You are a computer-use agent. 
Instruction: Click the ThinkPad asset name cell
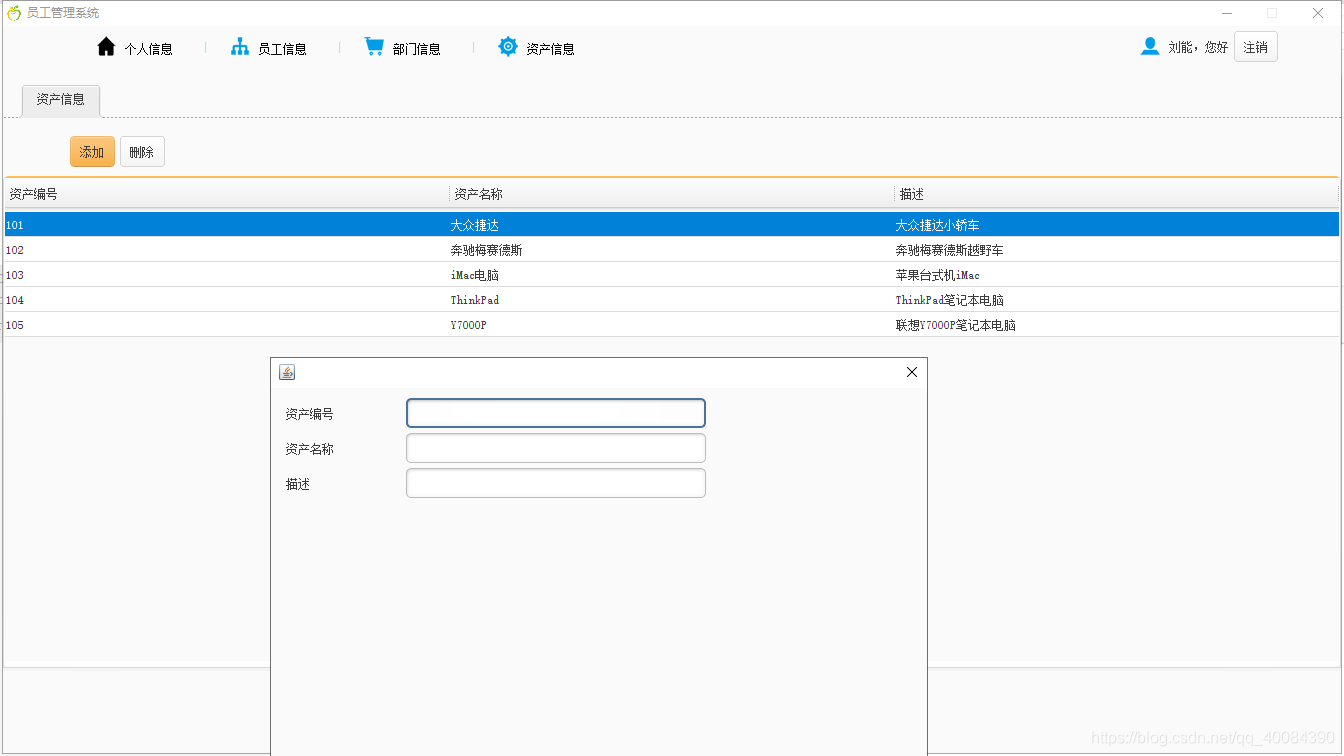672,300
